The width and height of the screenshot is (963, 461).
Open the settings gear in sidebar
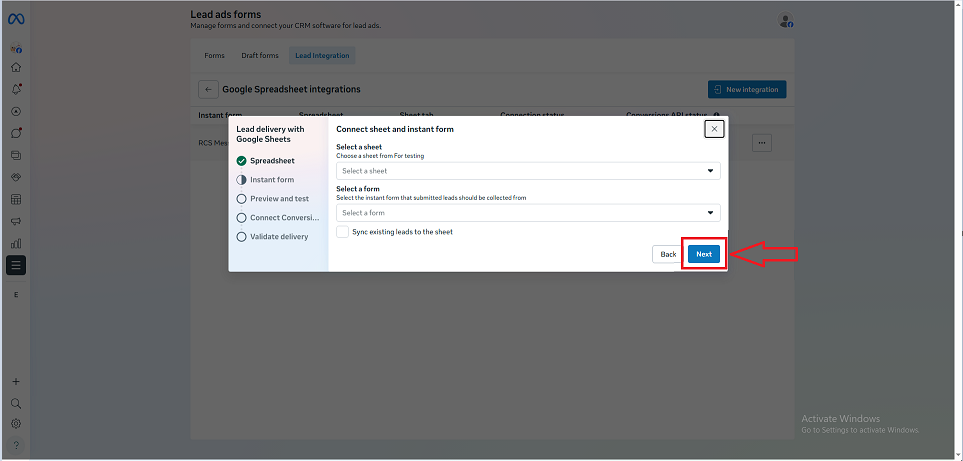coord(16,423)
